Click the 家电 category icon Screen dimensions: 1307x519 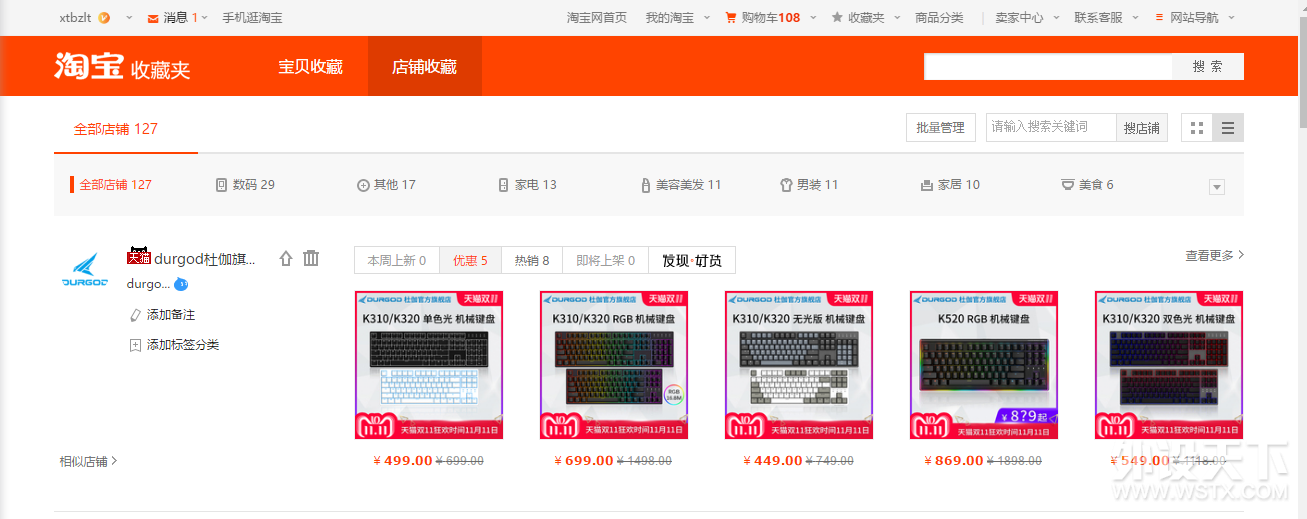coord(504,185)
